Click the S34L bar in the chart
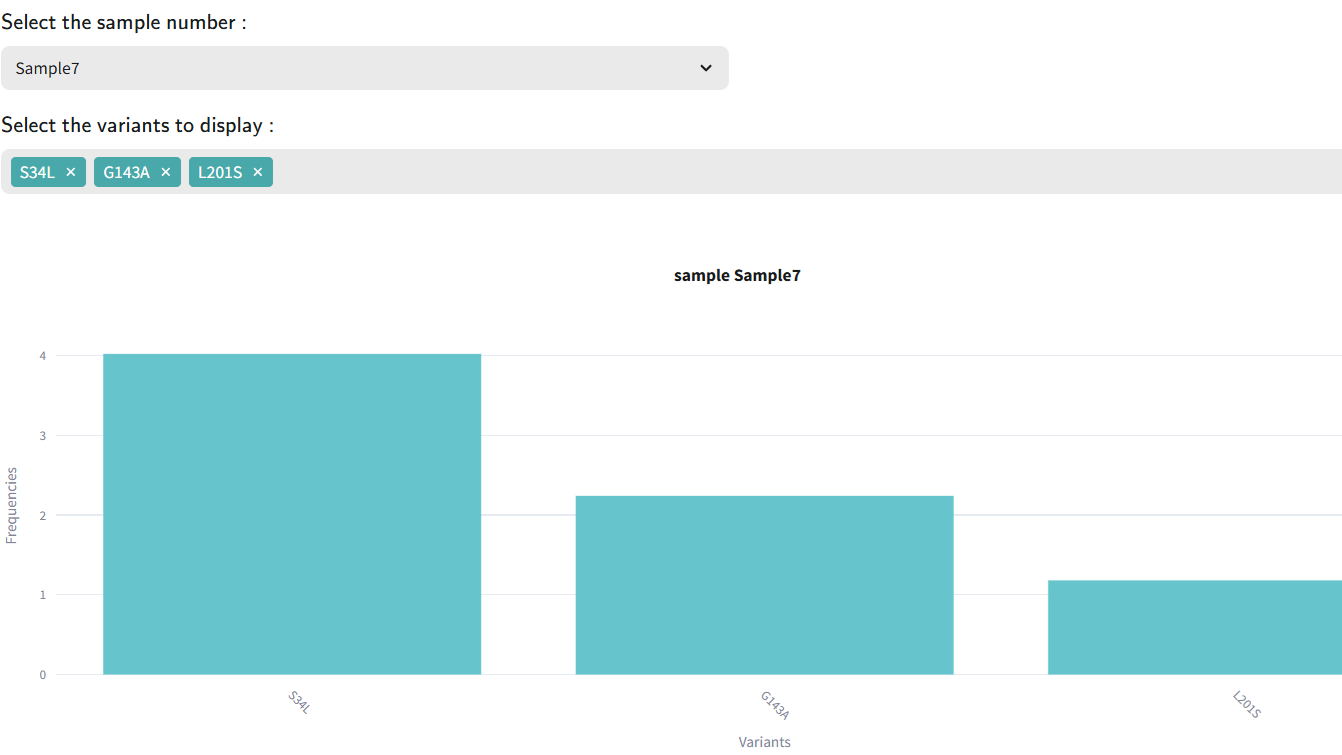The height and width of the screenshot is (755, 1342). [292, 514]
